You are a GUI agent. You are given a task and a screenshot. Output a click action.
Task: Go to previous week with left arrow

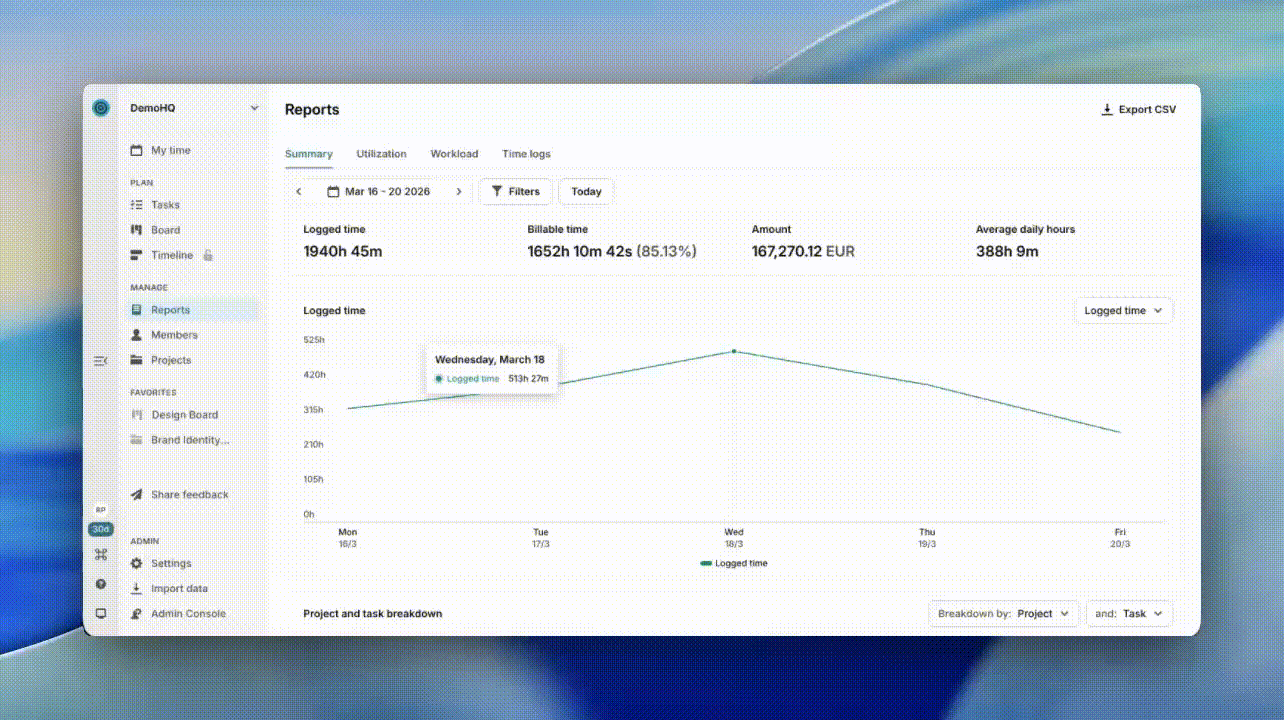pos(298,192)
